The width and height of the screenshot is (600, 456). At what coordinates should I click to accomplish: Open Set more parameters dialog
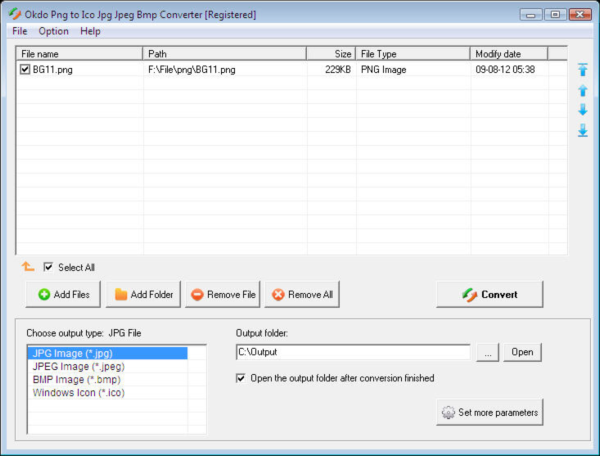click(489, 412)
